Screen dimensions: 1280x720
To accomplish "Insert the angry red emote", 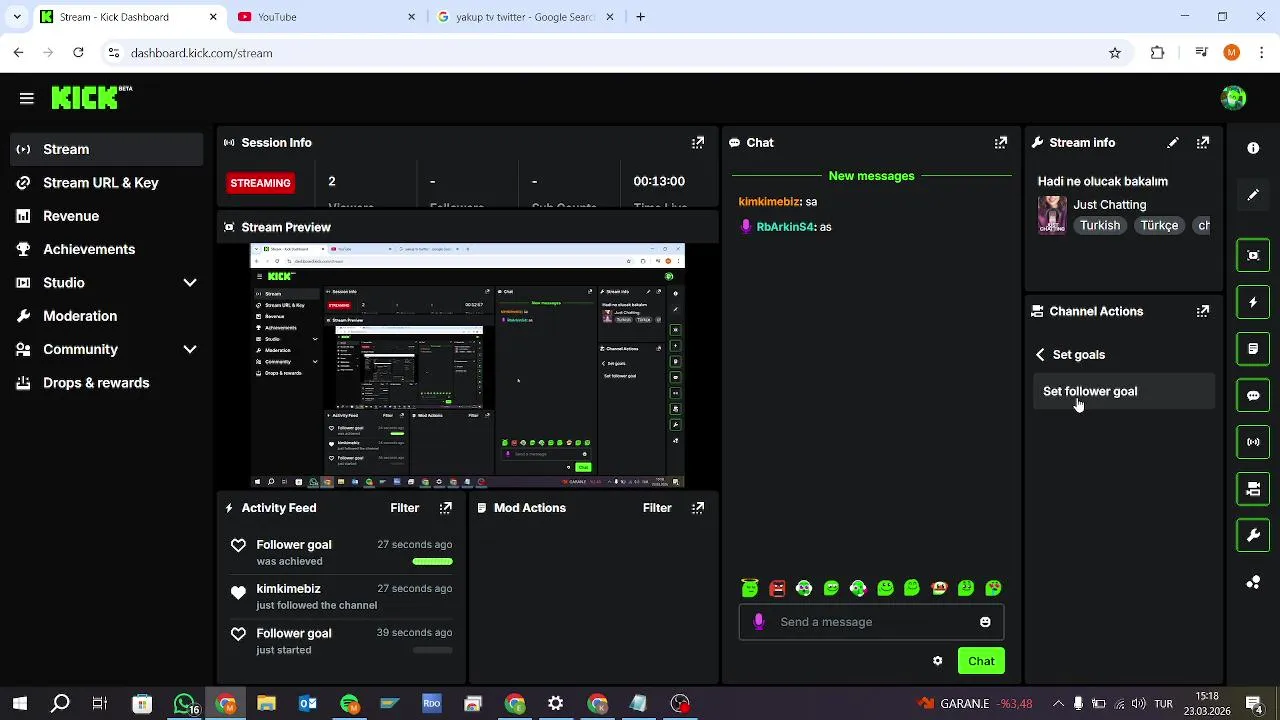I will point(777,588).
